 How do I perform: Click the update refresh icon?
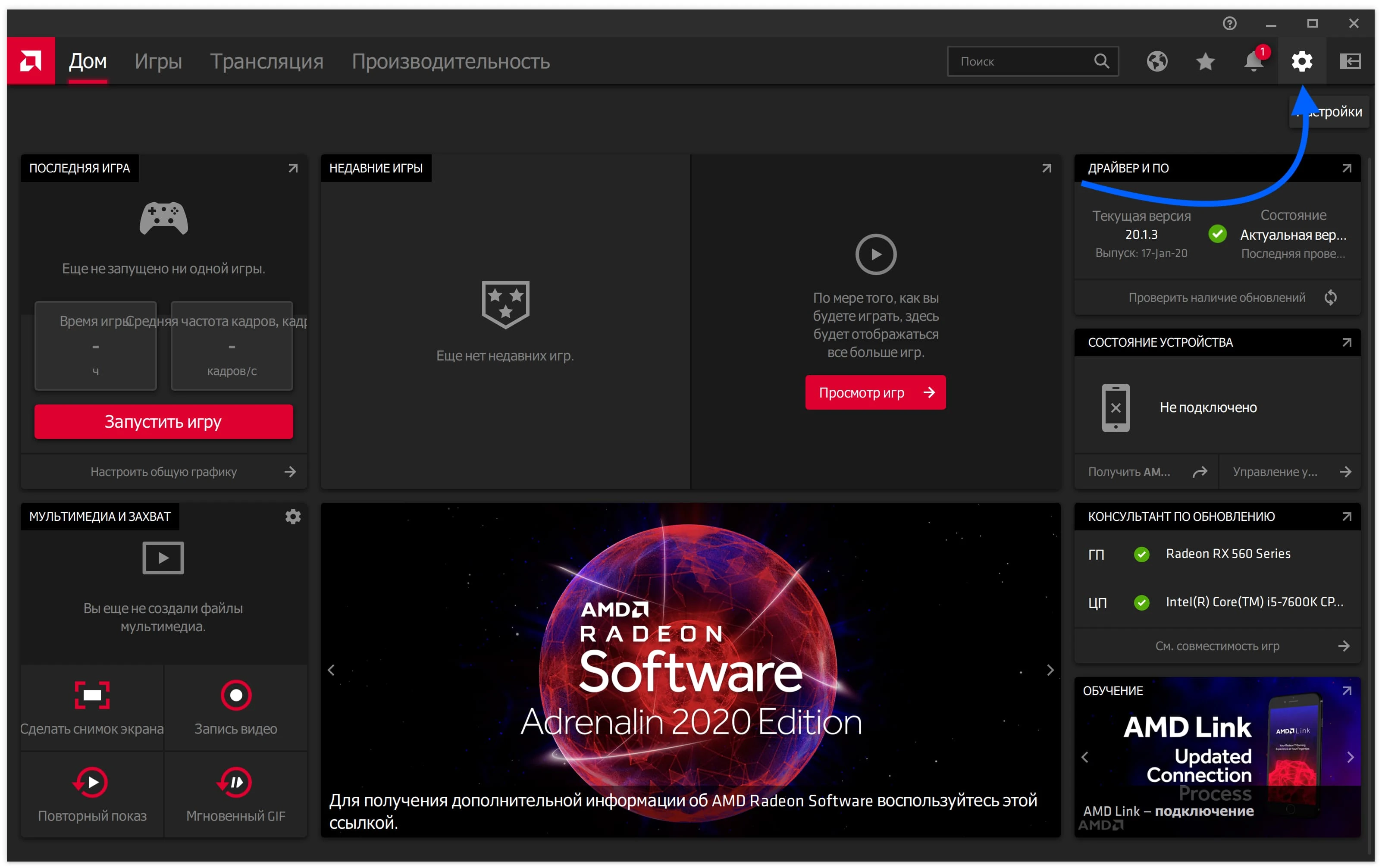(x=1332, y=298)
